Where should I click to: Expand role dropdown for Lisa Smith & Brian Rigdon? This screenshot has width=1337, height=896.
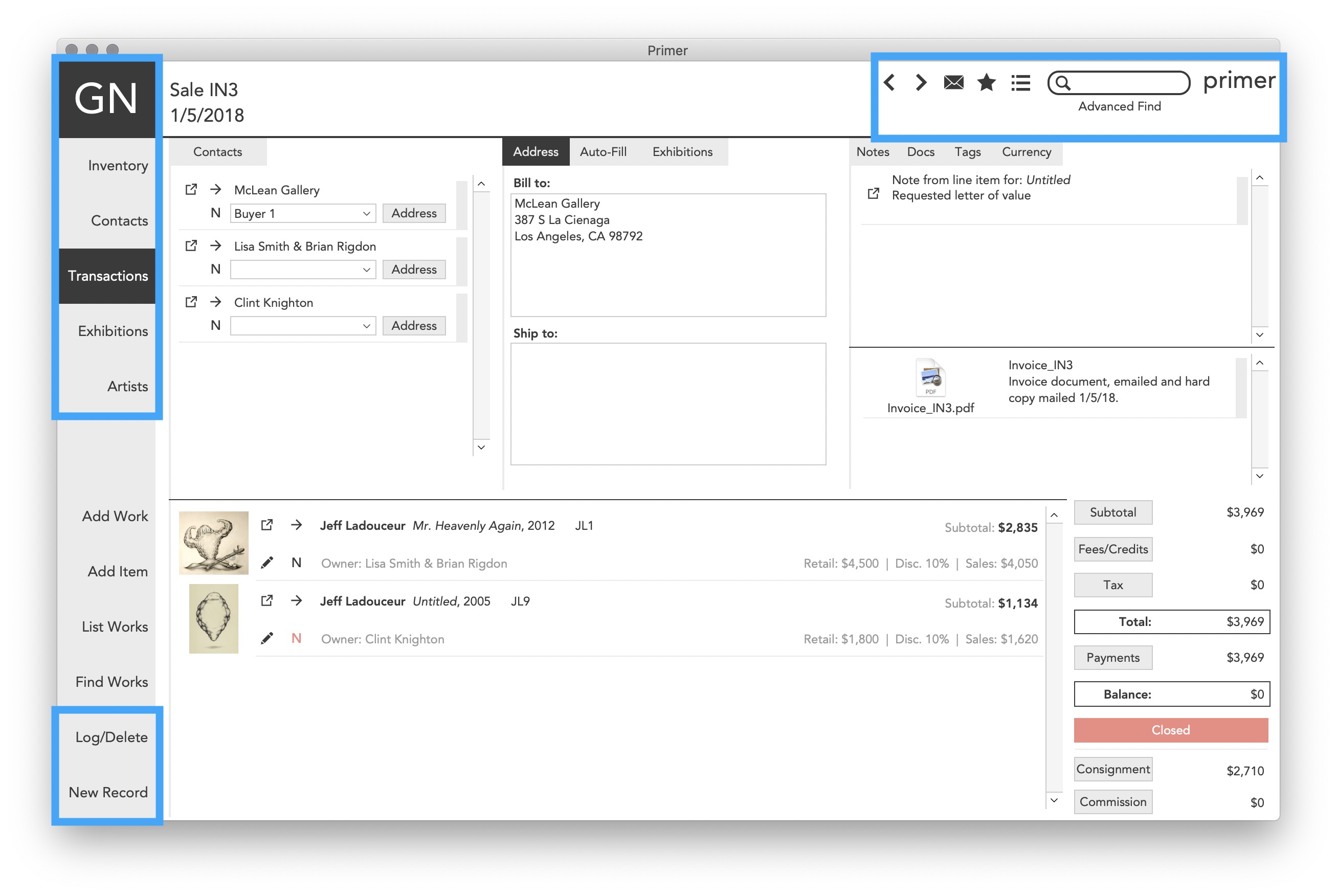tap(303, 269)
